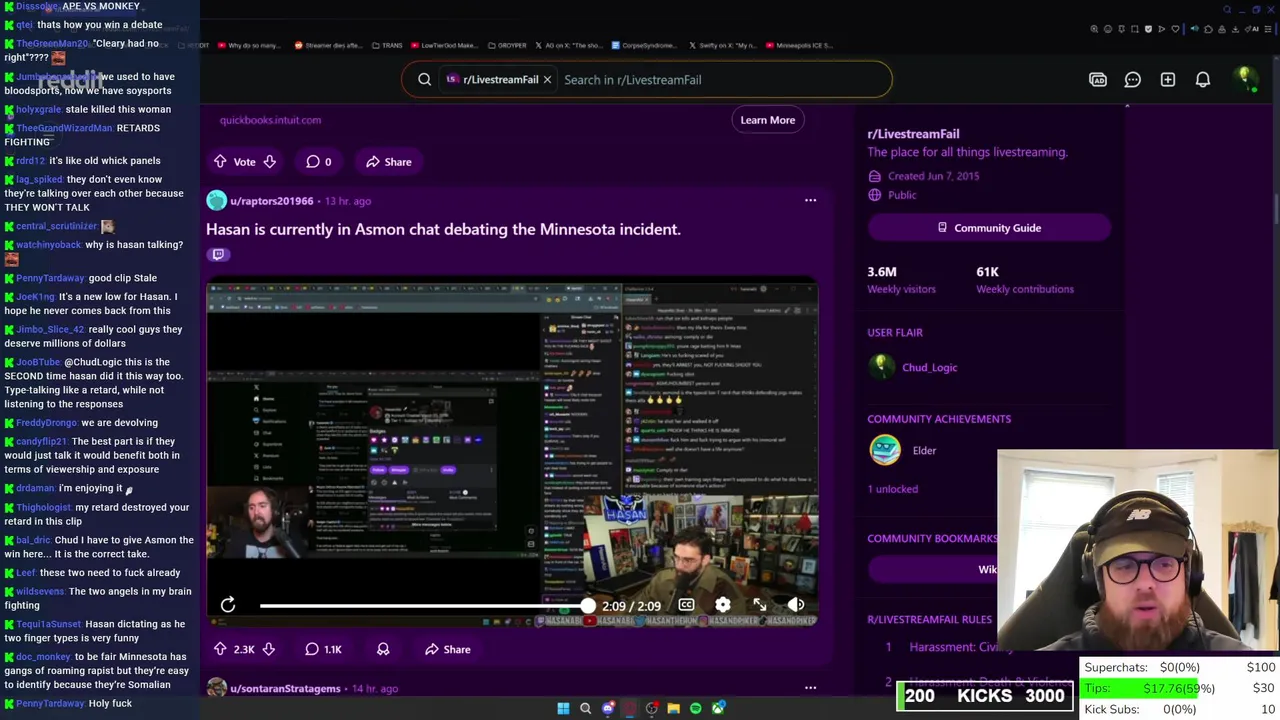The width and height of the screenshot is (1280, 720).
Task: Click chat username JoobTube
Action: [x=38, y=362]
